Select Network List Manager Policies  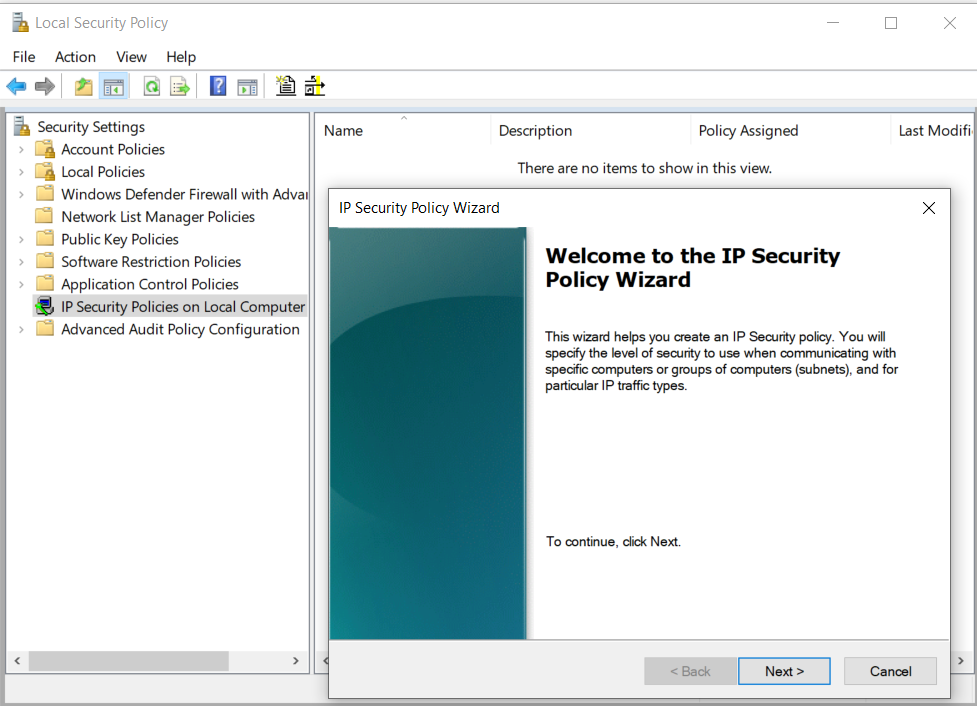pyautogui.click(x=158, y=216)
